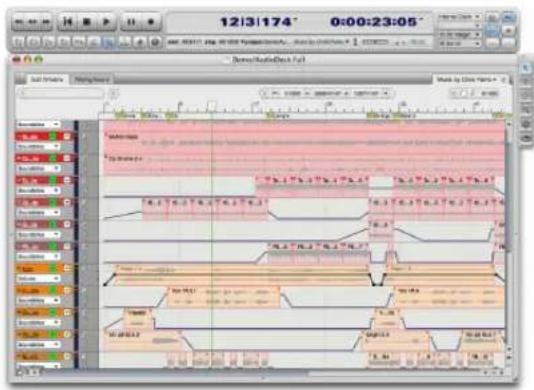Image resolution: width=534 pixels, height=390 pixels.
Task: Toggle play-enable on the second orange track
Action: pos(53,290)
